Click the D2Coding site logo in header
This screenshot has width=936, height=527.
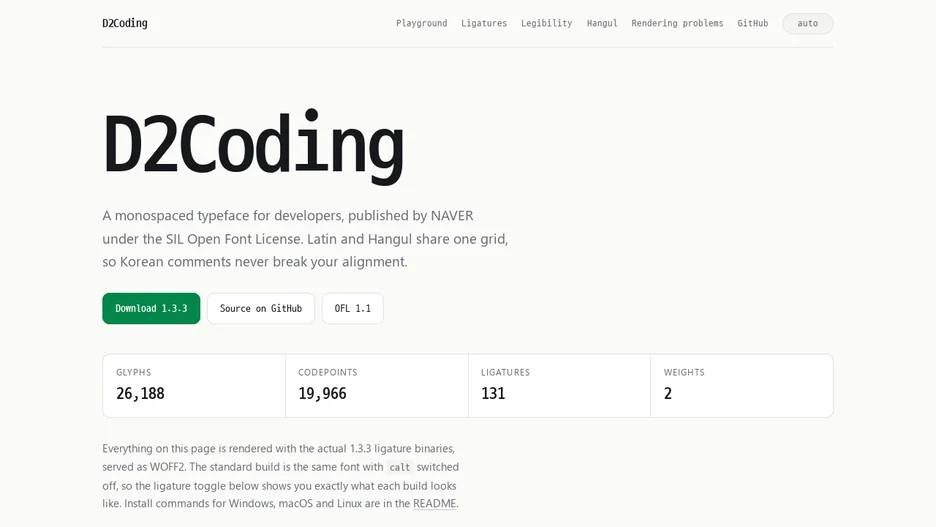click(125, 23)
